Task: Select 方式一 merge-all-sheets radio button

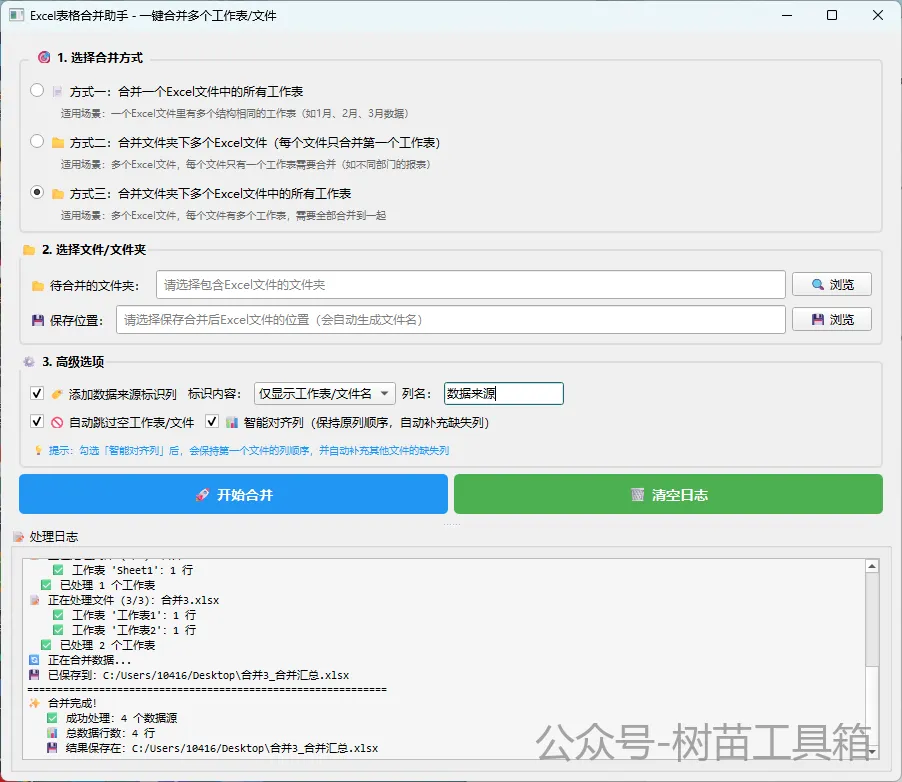Action: pos(37,90)
